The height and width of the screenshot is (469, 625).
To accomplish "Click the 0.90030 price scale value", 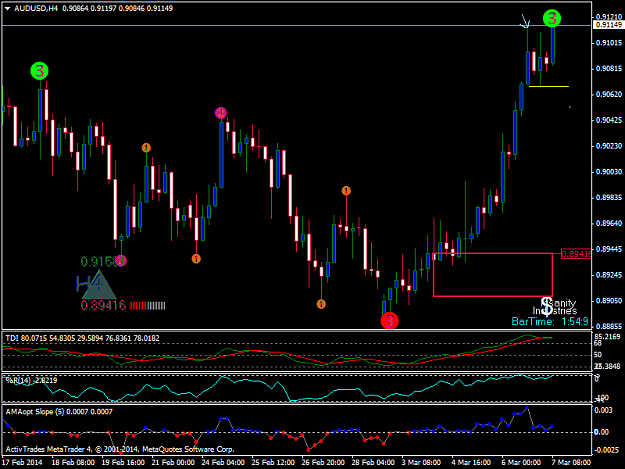I will point(609,172).
